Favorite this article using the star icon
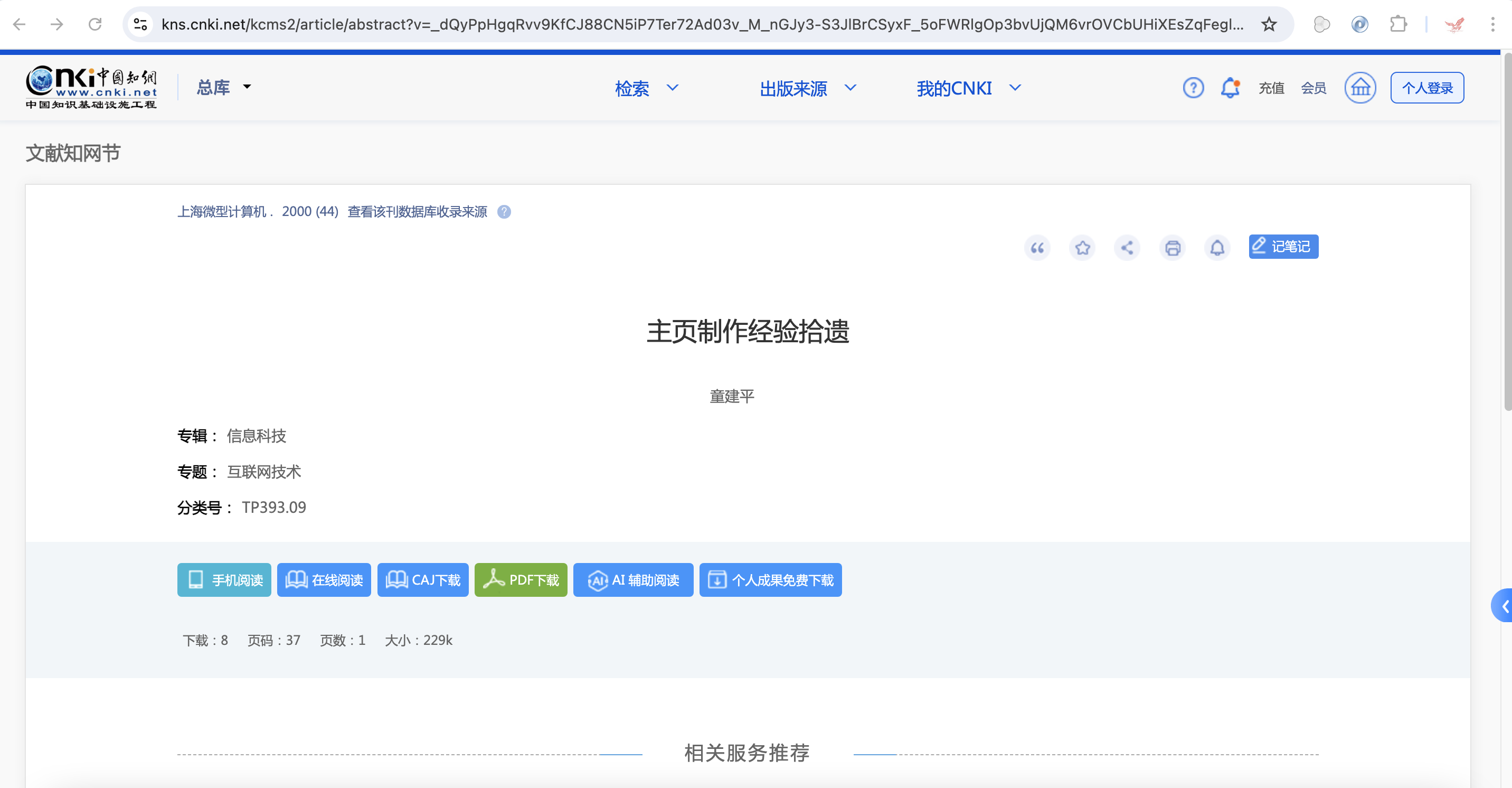This screenshot has width=1512, height=788. pos(1082,248)
